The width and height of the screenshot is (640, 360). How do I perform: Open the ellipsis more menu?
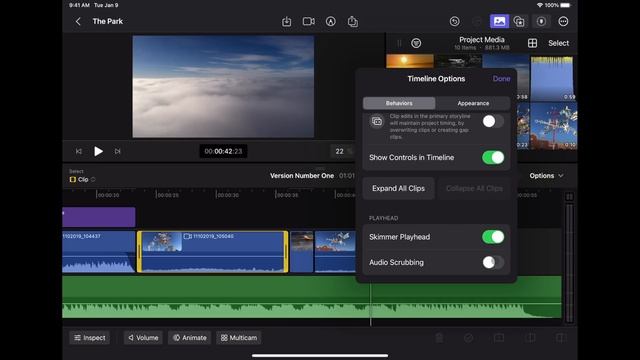[563, 21]
